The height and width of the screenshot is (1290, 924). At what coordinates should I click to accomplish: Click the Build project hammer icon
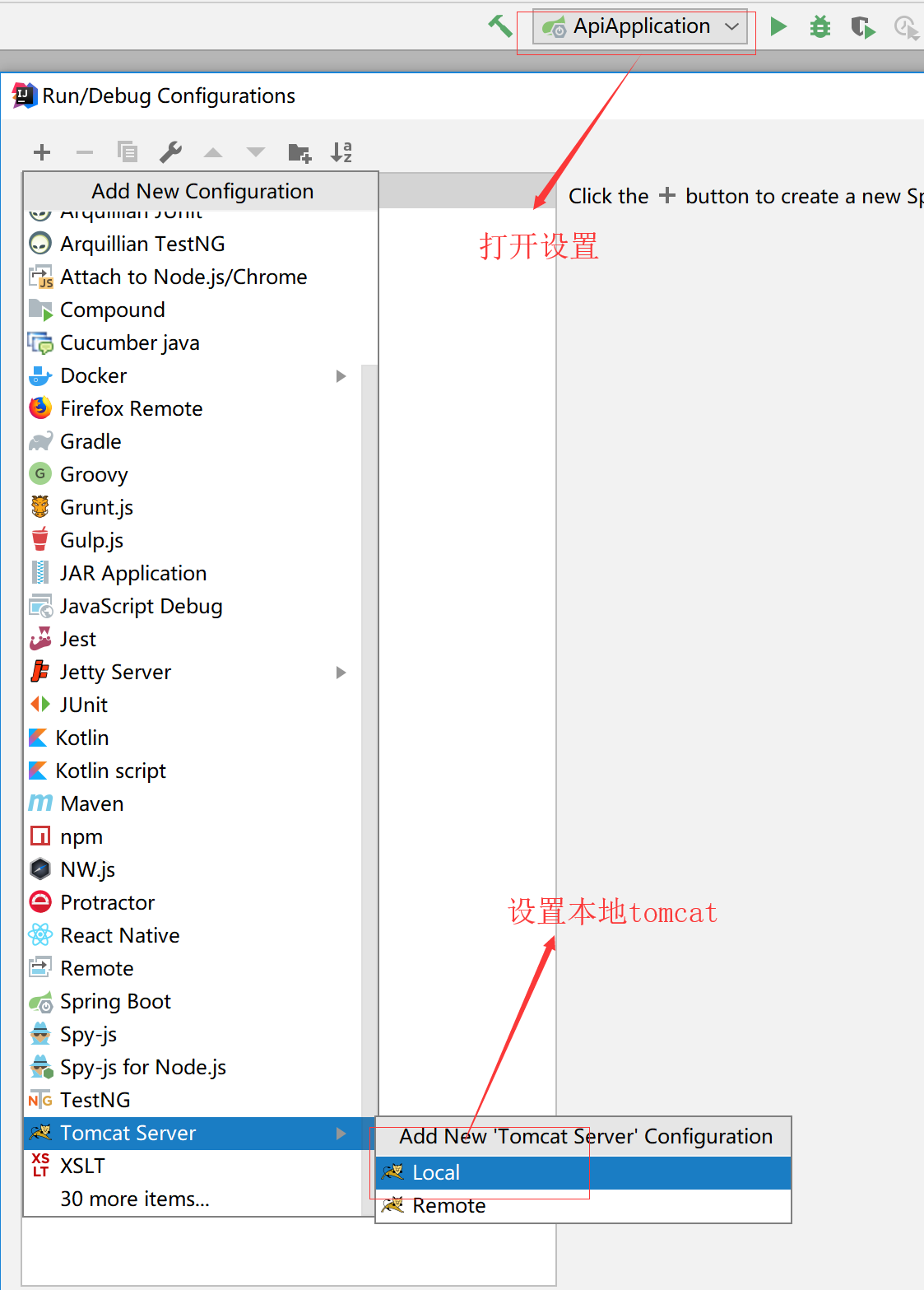[499, 26]
